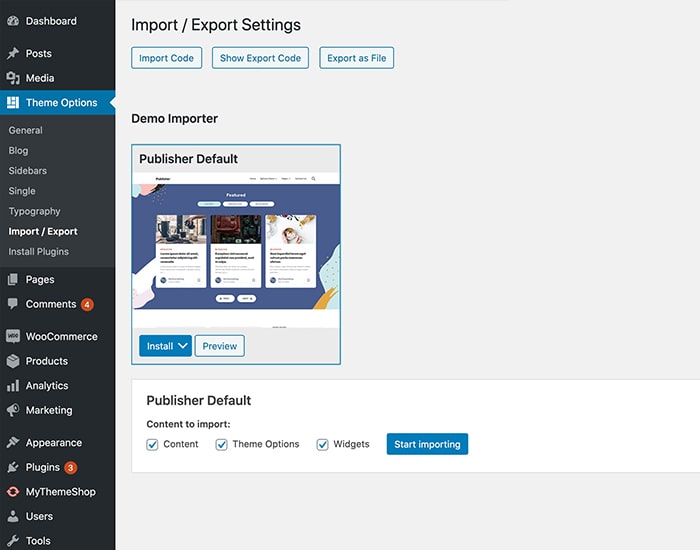
Task: Click the Comments speech bubble icon
Action: (13, 304)
